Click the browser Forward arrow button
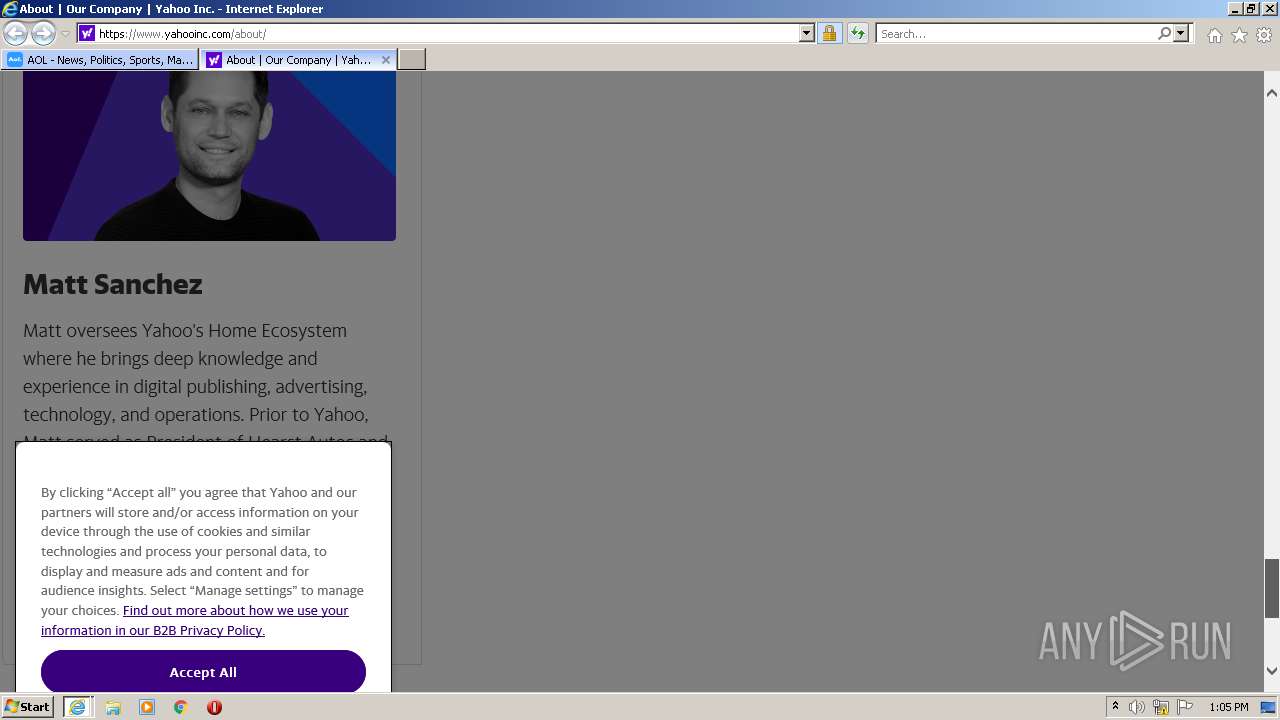This screenshot has height=720, width=1280. point(43,33)
